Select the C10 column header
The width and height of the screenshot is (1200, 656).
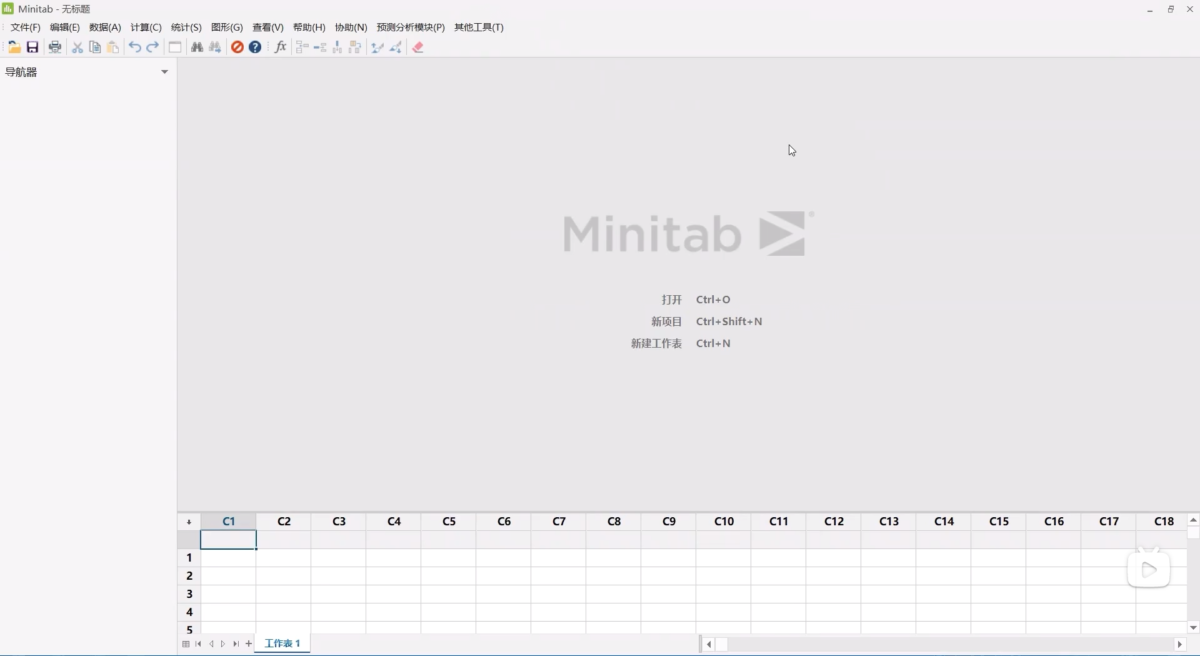coord(724,522)
